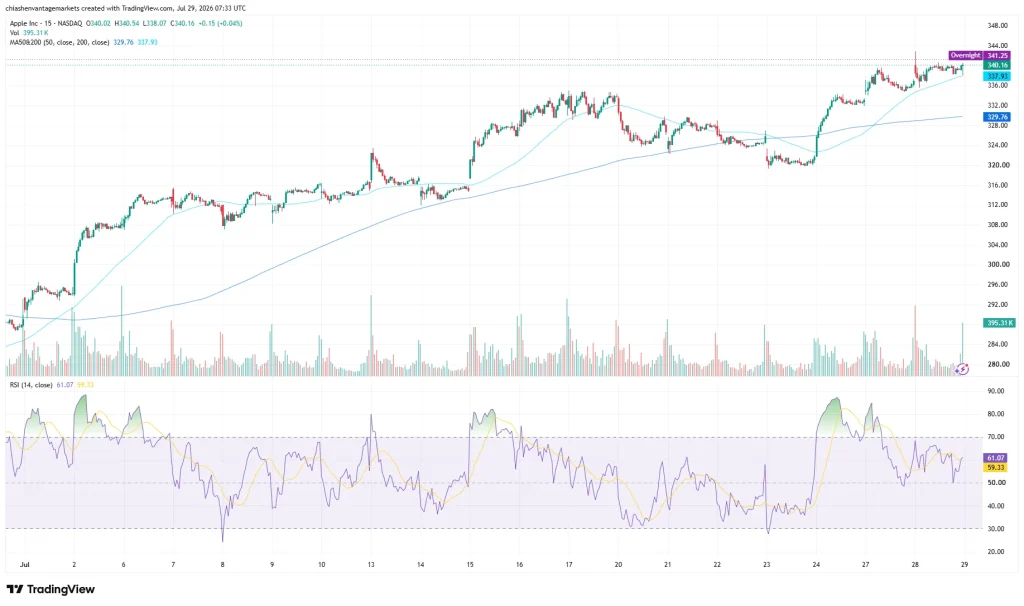Click the "+0.15 (+0.04%)" change value
The height and width of the screenshot is (606, 1024).
click(x=220, y=24)
